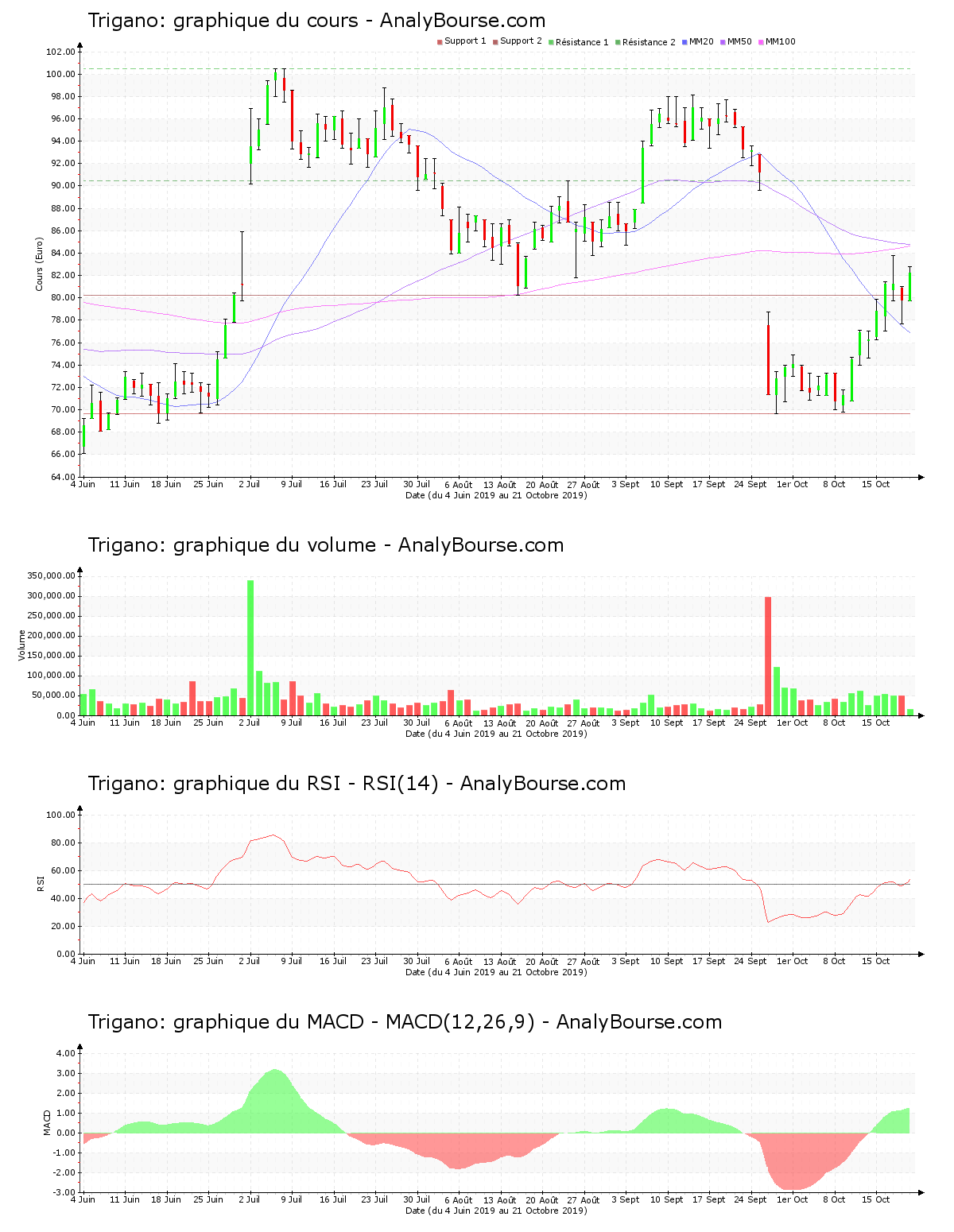Click the '24 Sept' date under the price chart
954x1232 pixels.
click(750, 484)
